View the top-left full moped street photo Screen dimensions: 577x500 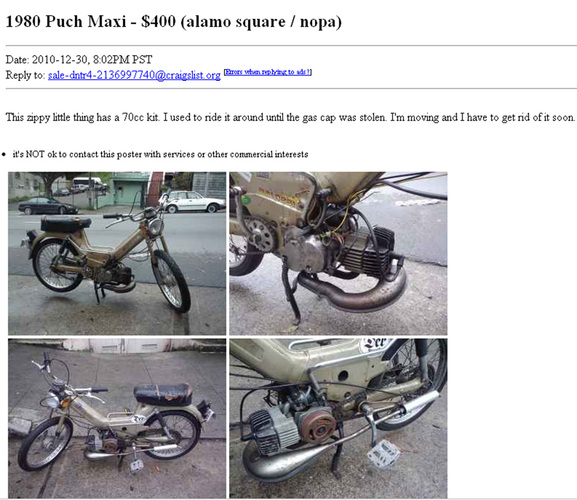pyautogui.click(x=117, y=253)
